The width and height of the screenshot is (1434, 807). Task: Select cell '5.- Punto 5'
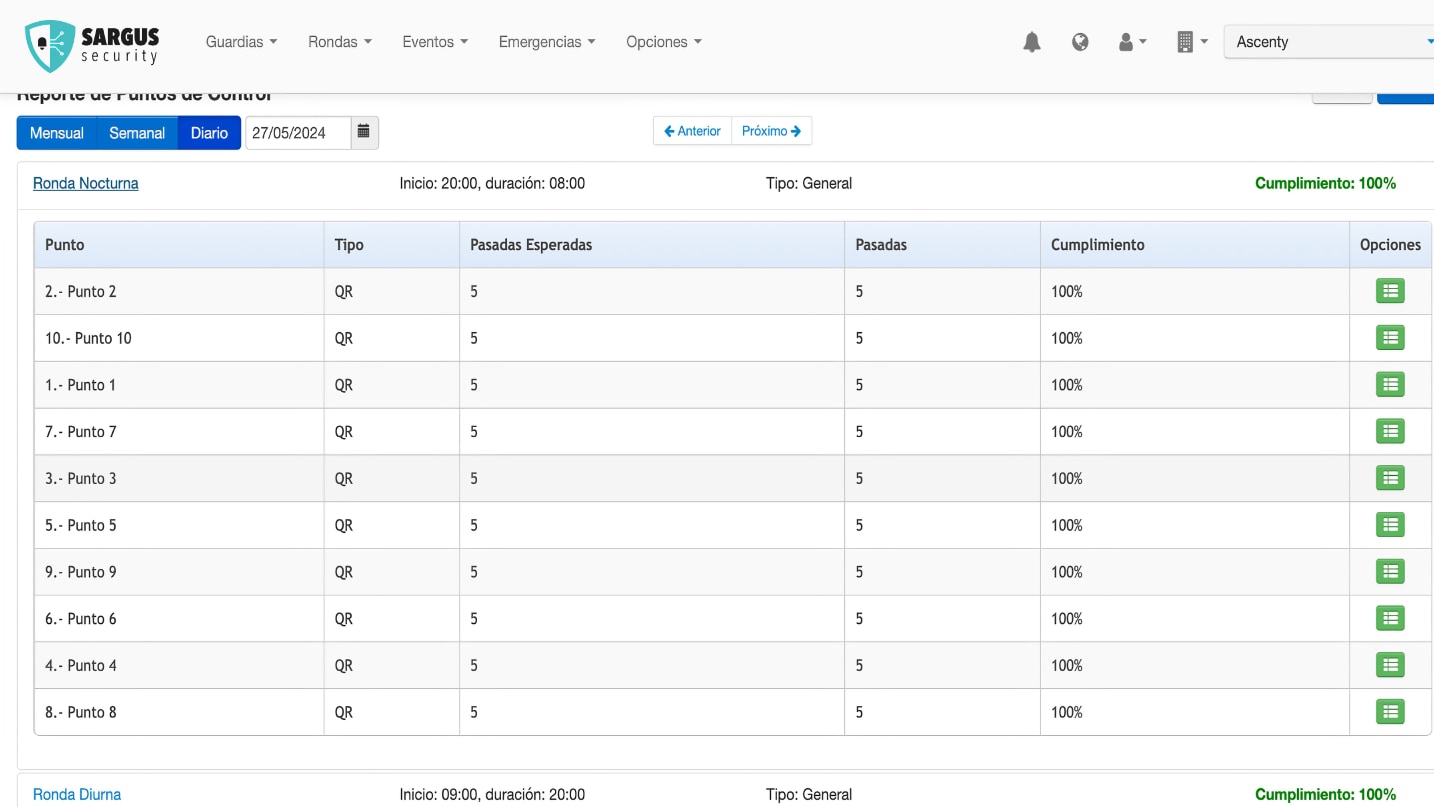pos(179,525)
